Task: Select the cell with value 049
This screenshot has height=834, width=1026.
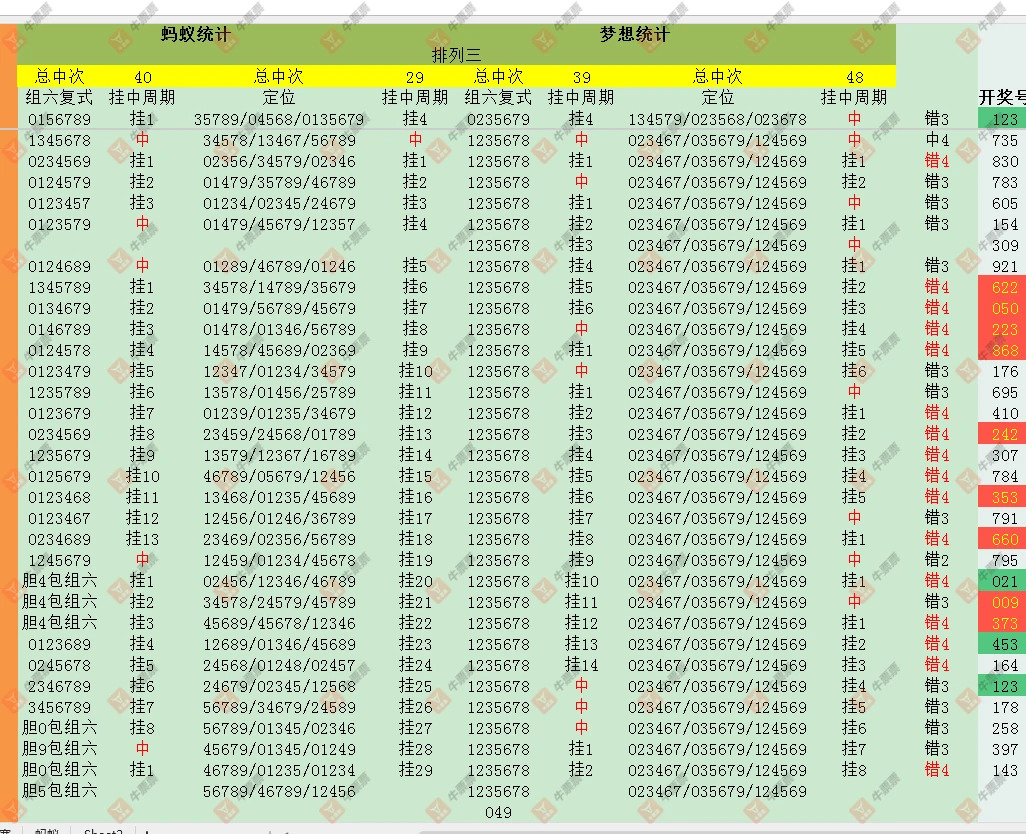Action: (x=497, y=812)
